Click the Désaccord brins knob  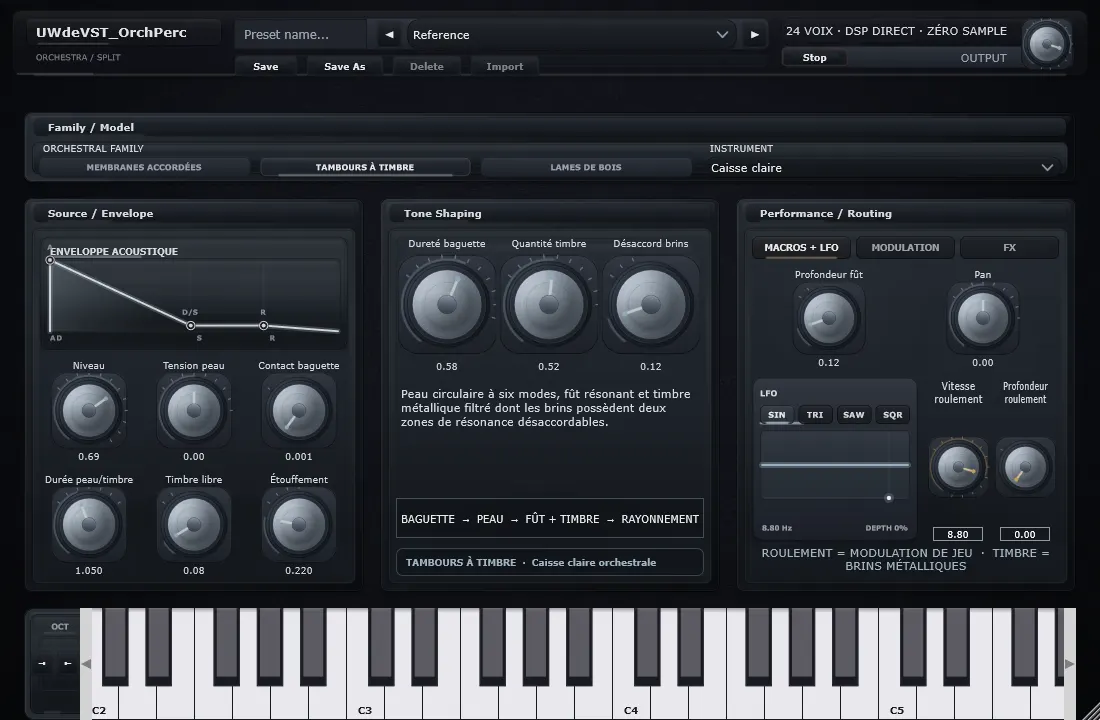click(x=650, y=304)
